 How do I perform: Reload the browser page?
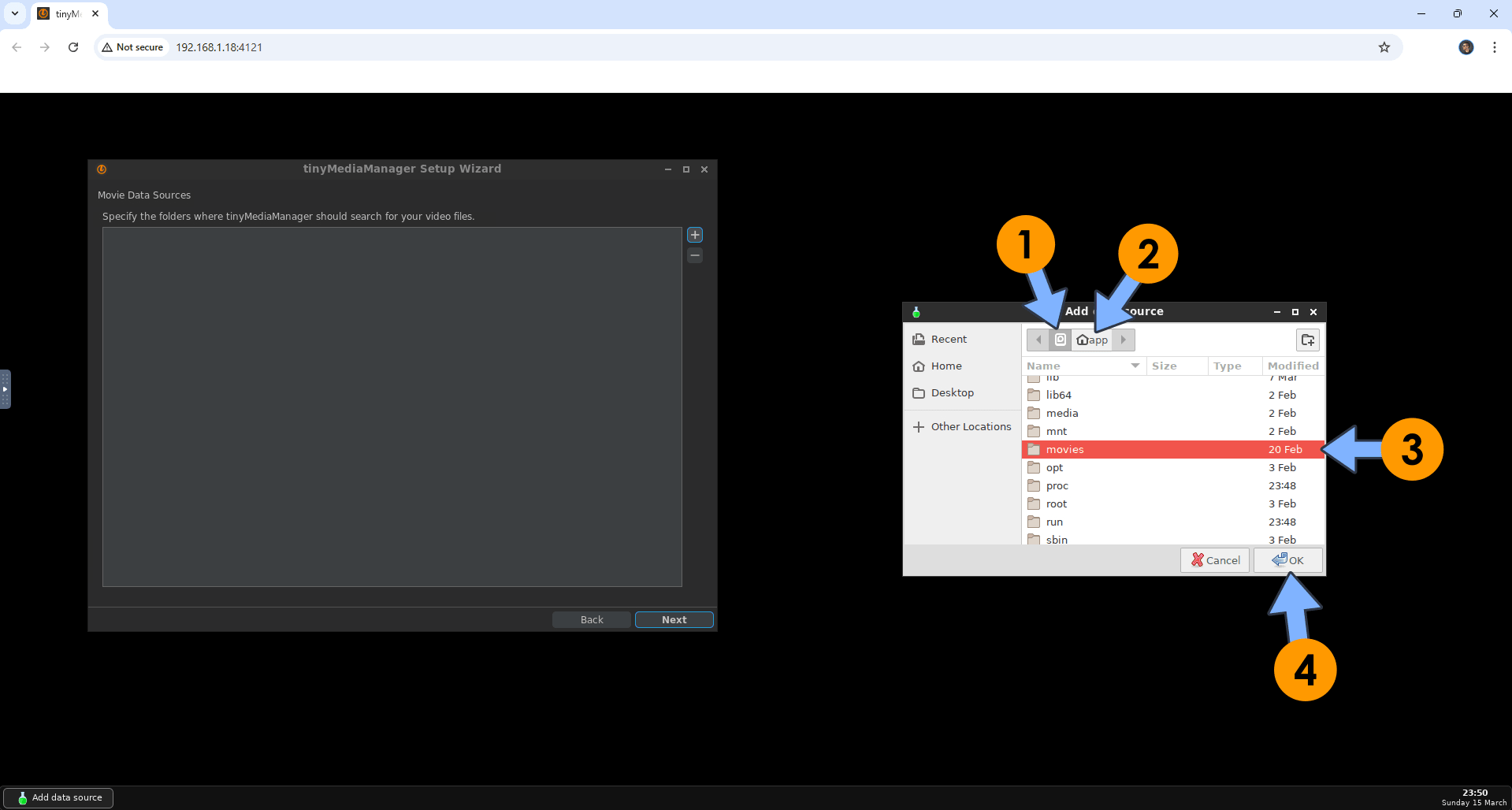(x=73, y=47)
